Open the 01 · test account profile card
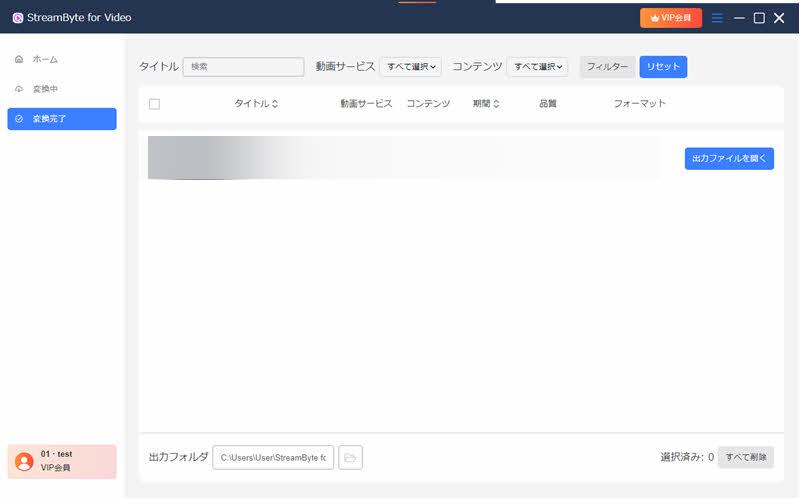Image resolution: width=800 pixels, height=499 pixels. (62, 461)
